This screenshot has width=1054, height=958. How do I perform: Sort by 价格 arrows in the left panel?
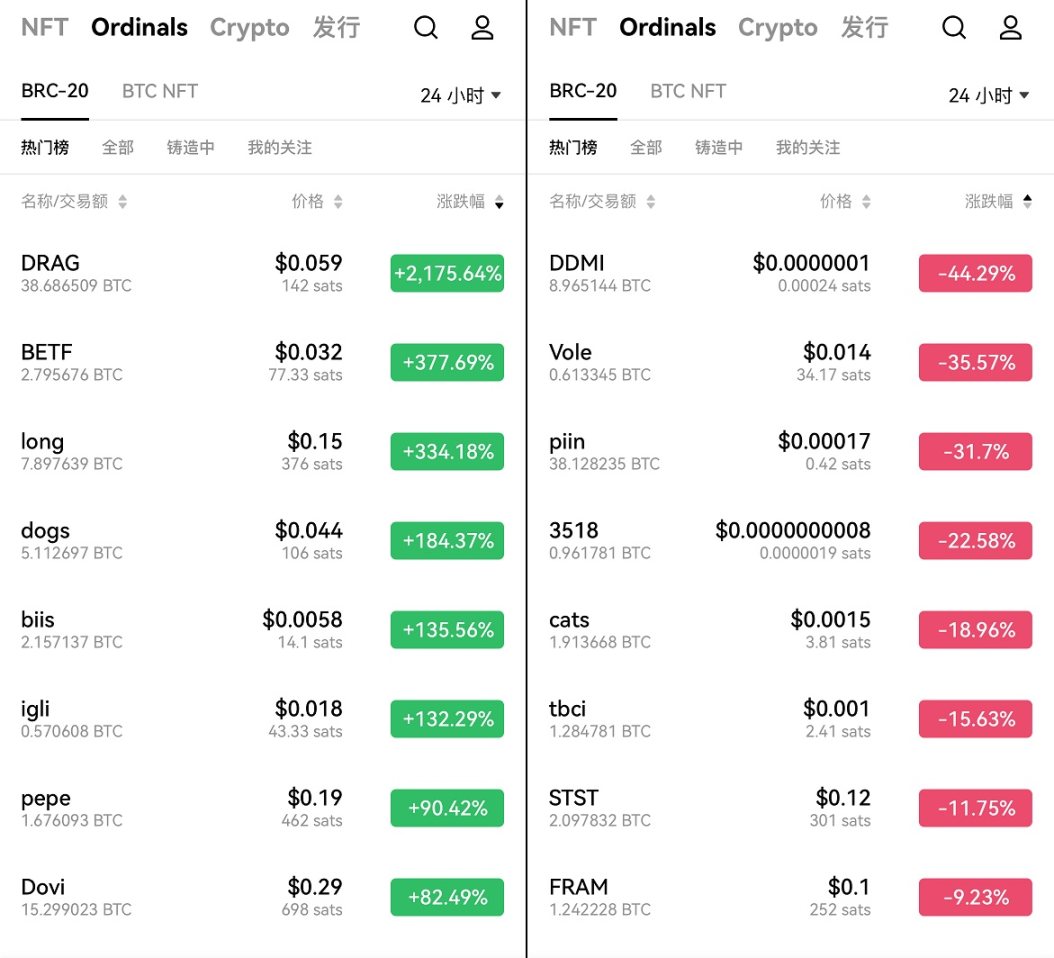tap(338, 202)
